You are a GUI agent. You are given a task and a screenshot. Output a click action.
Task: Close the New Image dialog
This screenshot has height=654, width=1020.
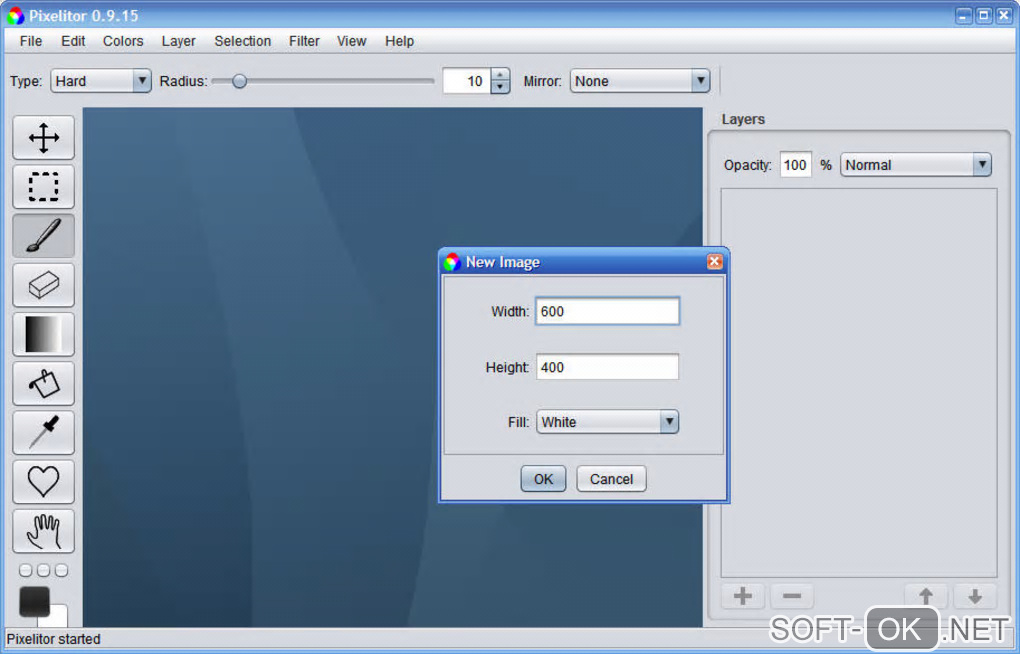click(x=714, y=262)
